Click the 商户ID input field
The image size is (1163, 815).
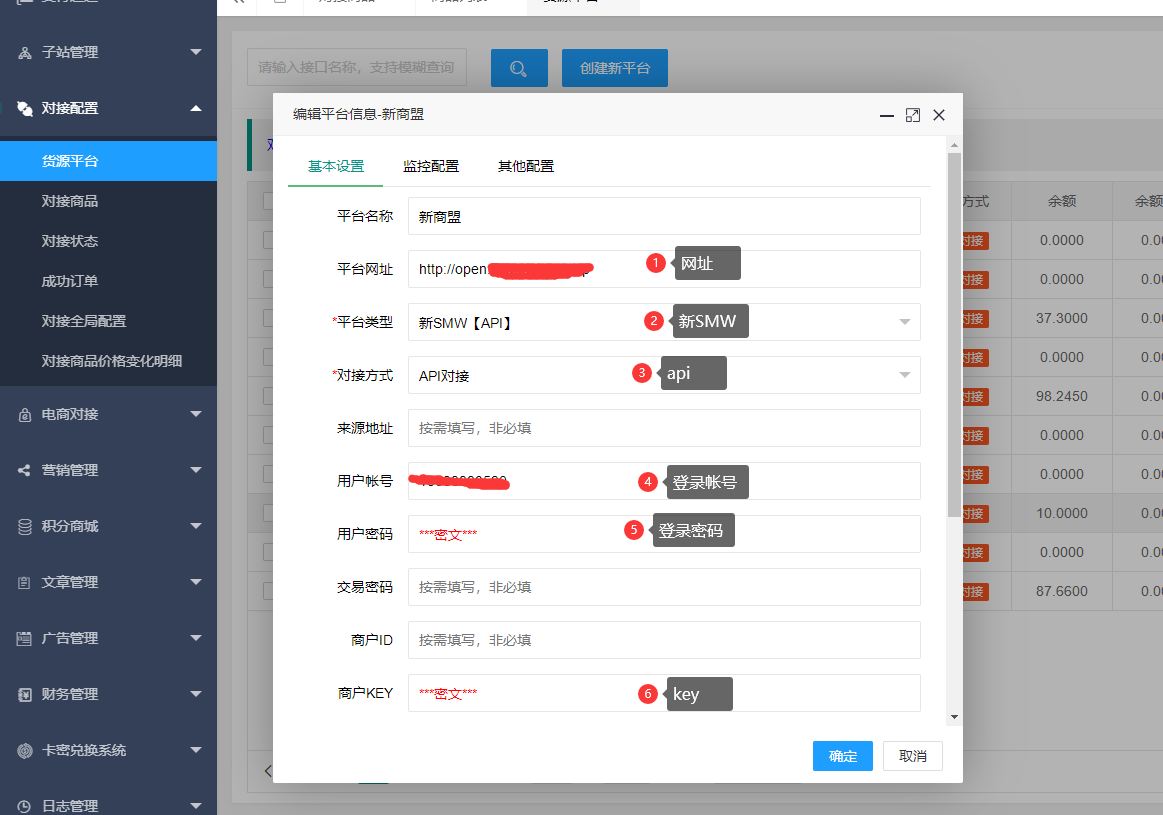point(664,640)
